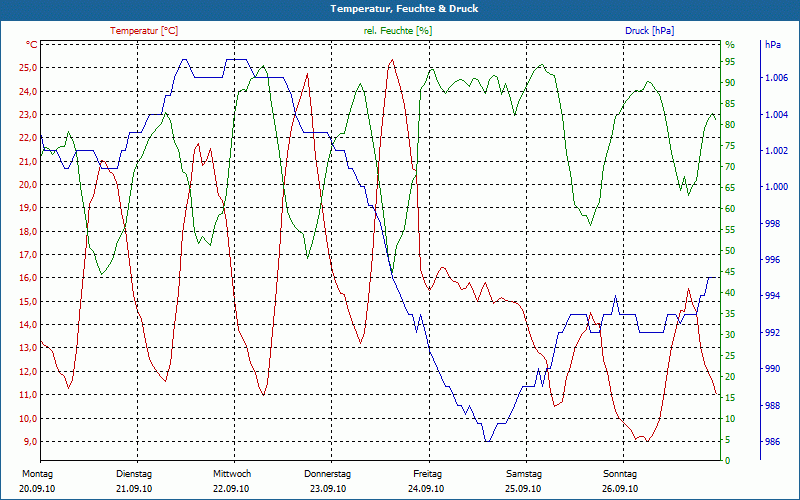
Task: Click the '11,0' temperature axis value
Action: (x=29, y=395)
